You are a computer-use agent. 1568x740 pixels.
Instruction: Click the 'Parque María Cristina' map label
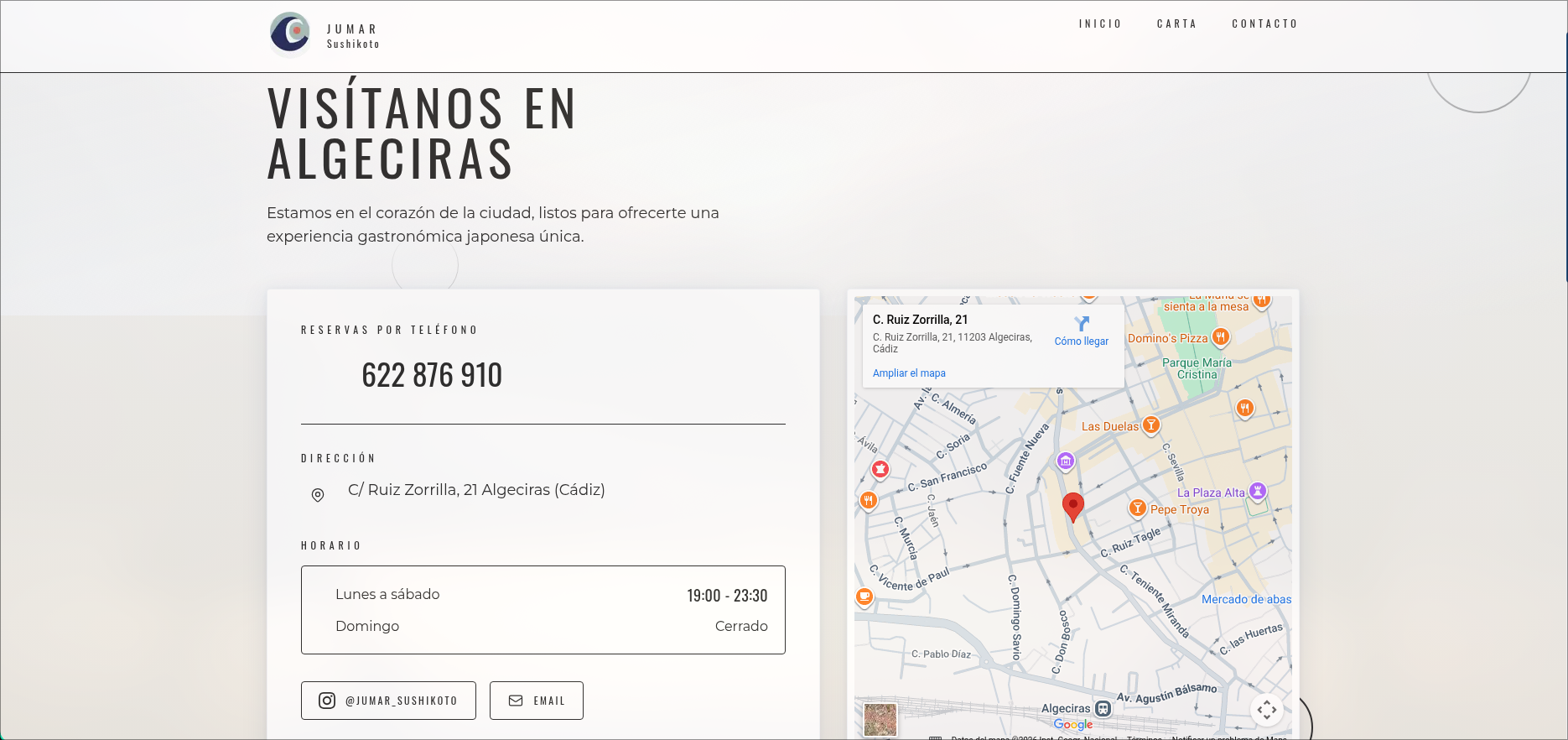tap(1197, 368)
